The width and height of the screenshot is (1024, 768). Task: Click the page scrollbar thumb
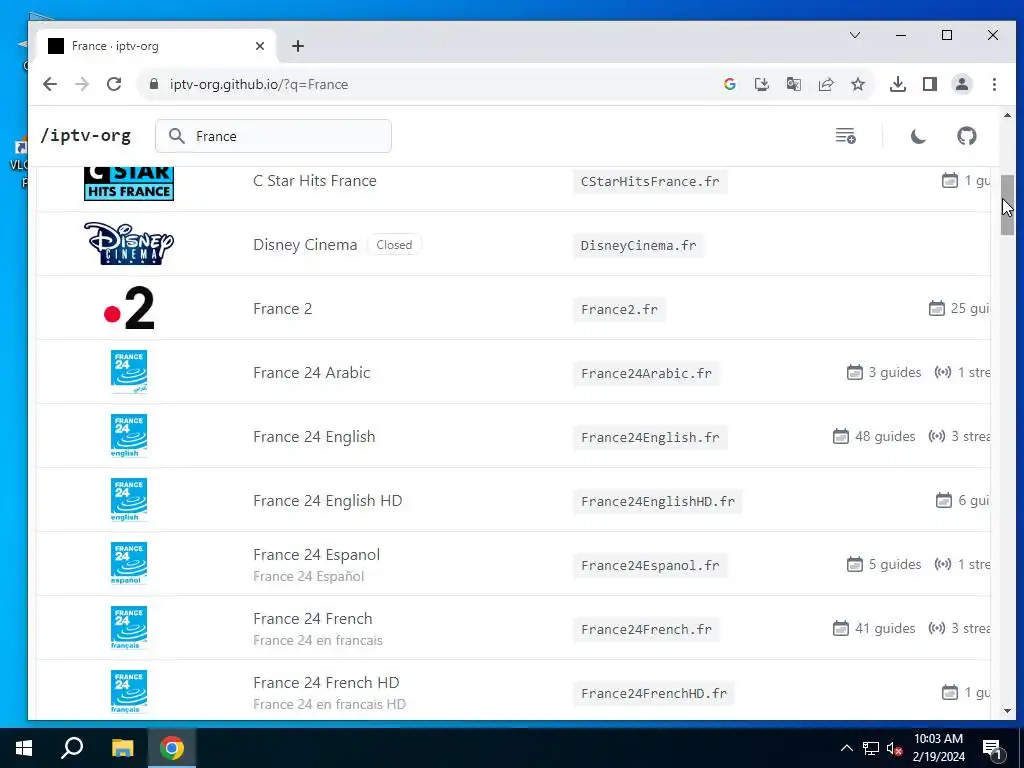coord(1007,205)
